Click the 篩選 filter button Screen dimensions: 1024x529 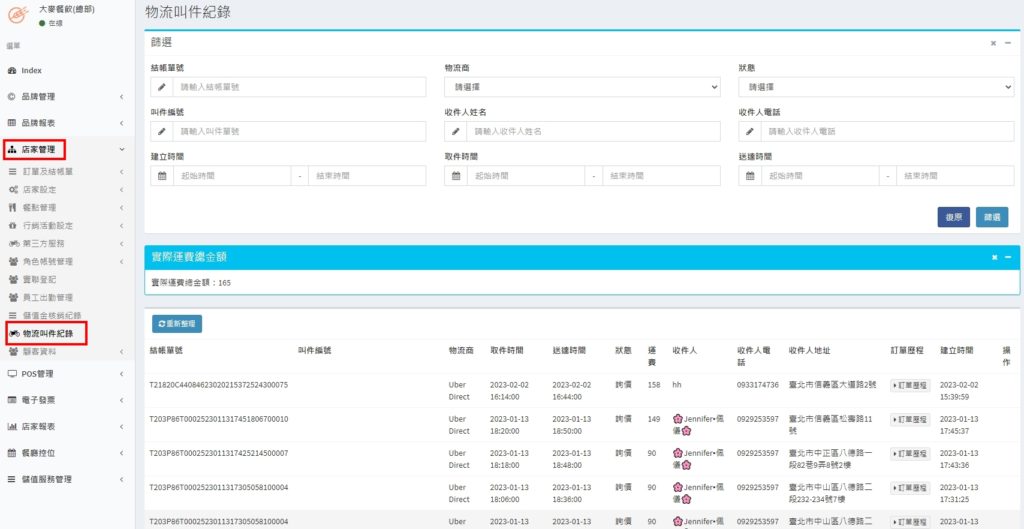coord(992,217)
